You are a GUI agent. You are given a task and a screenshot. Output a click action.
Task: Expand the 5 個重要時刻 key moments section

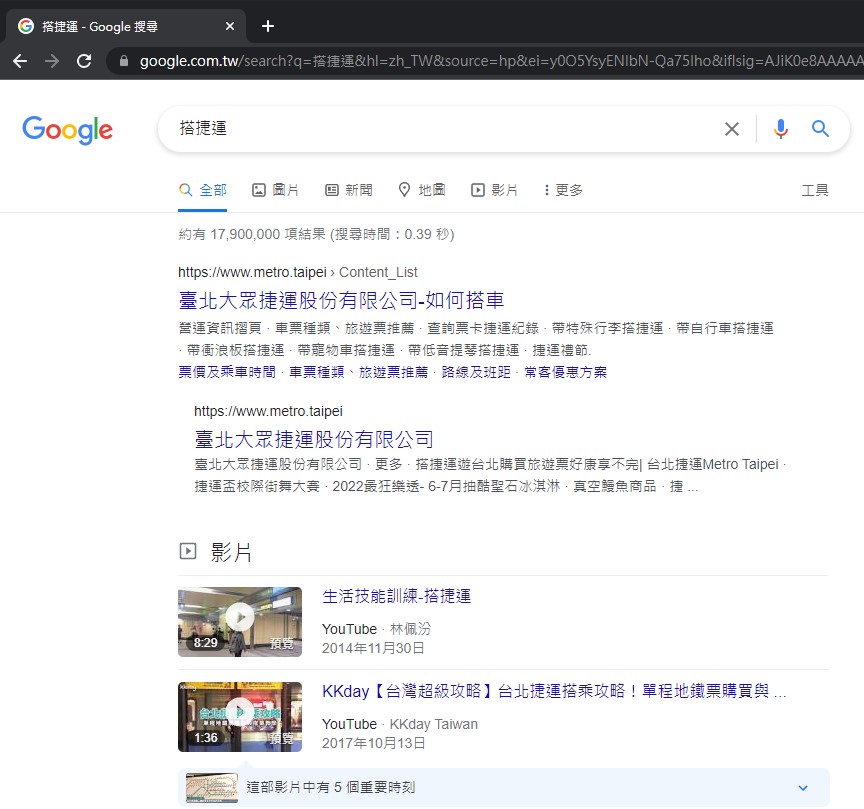[802, 787]
